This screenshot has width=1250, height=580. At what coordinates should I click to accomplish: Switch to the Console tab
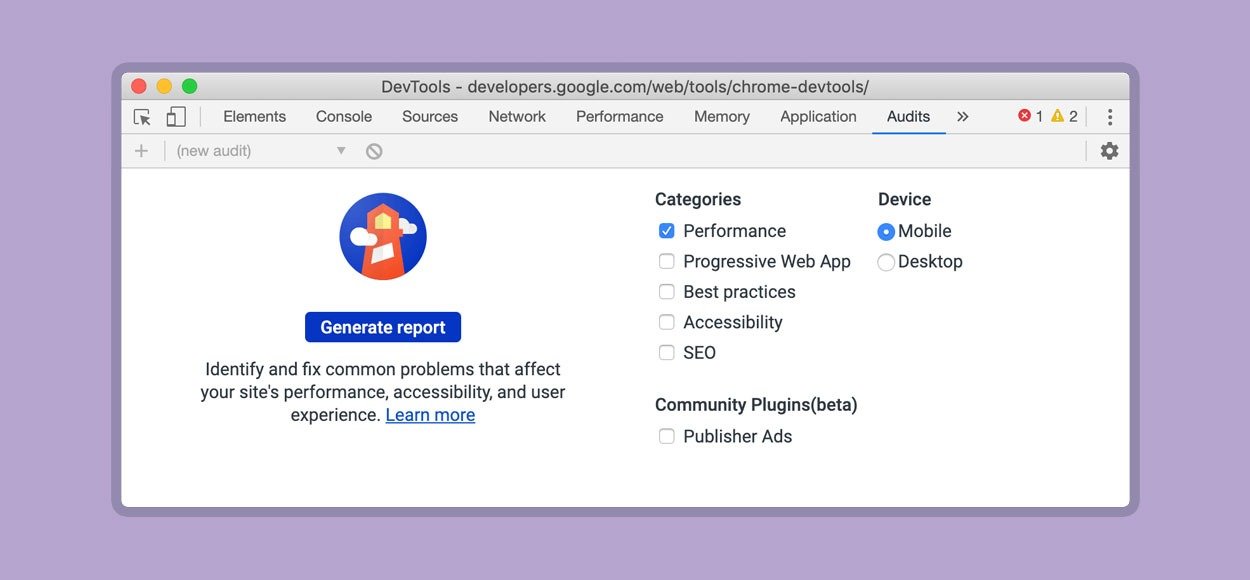pos(344,117)
